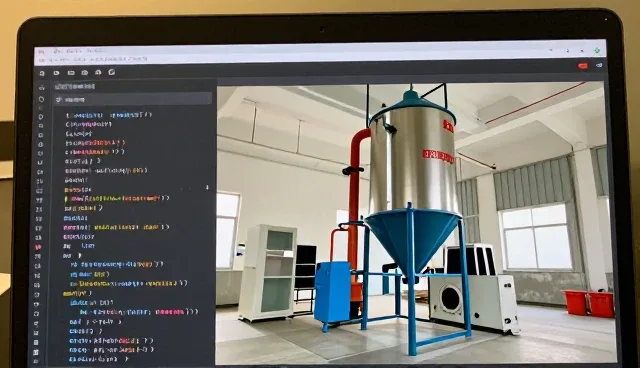Click the circle icon near the sidebar's top

click(x=41, y=99)
